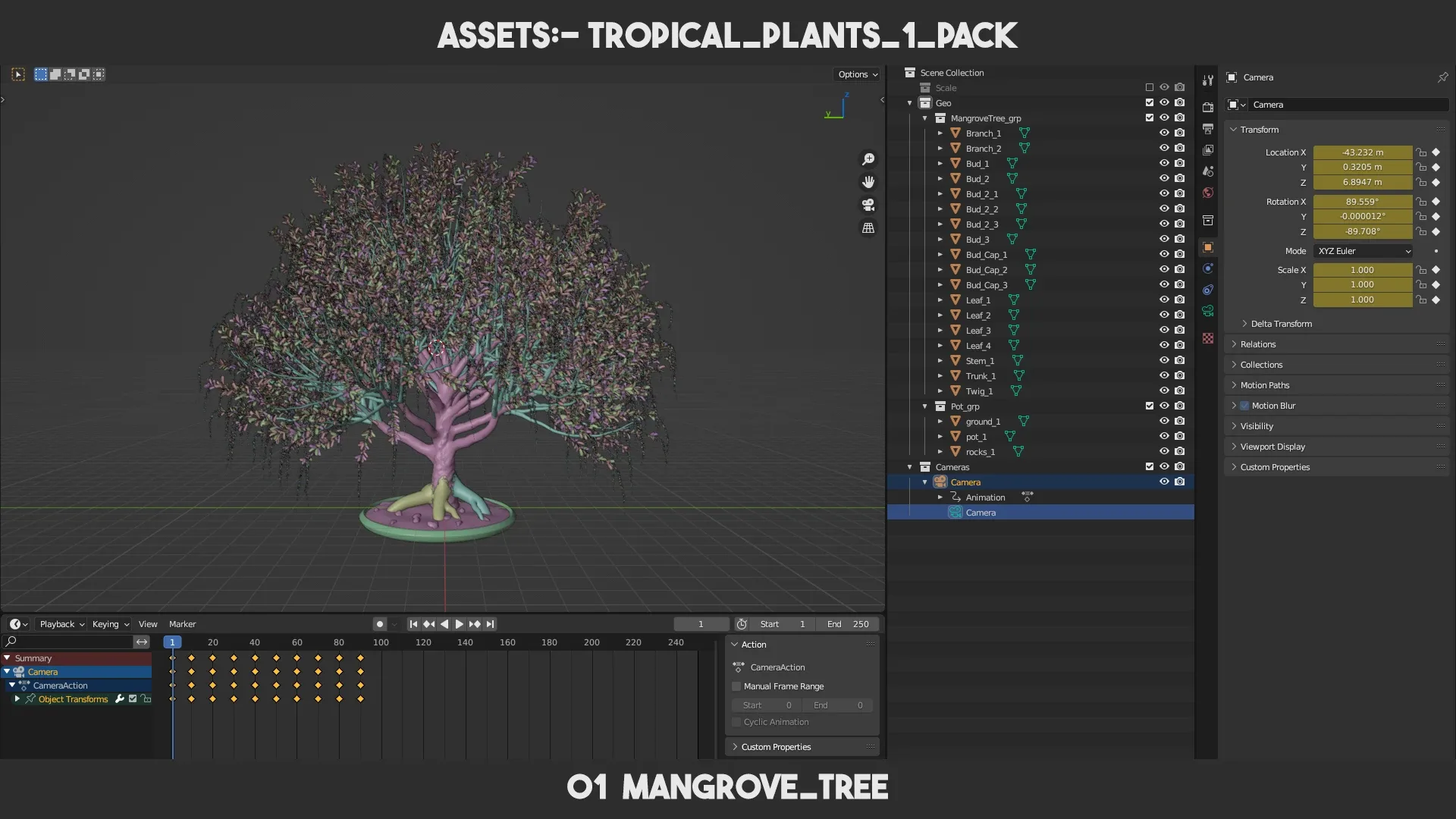The image size is (1456, 819).
Task: Jump to next keyframe
Action: (475, 624)
